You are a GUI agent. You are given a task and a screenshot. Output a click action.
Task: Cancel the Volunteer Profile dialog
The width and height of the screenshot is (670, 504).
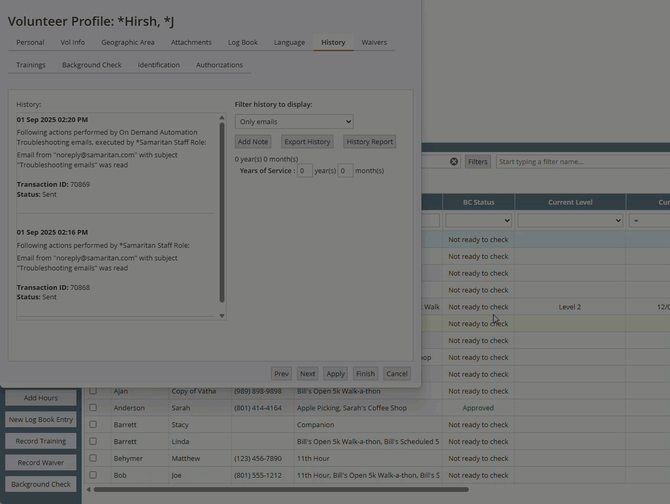coord(397,373)
